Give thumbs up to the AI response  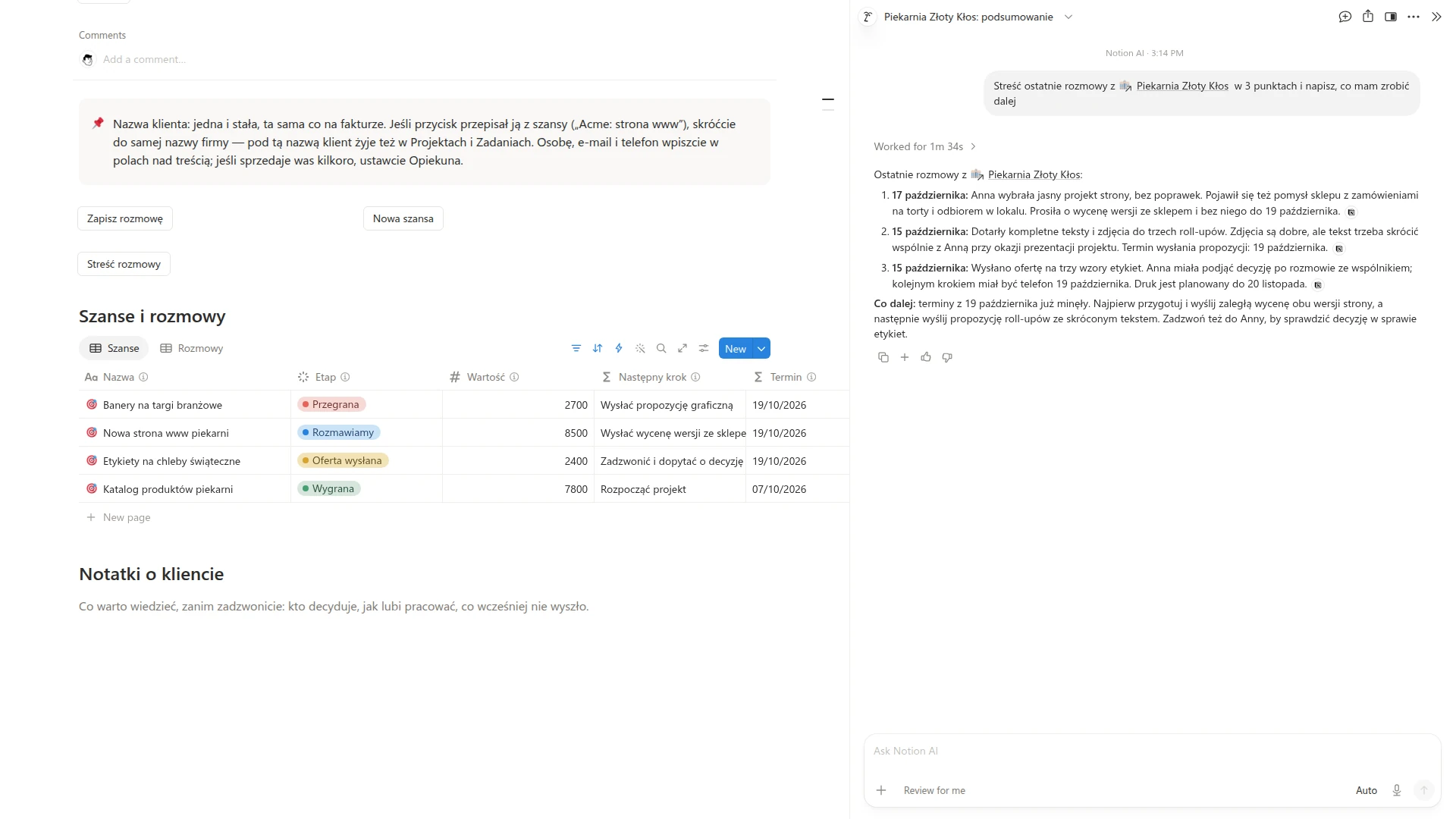click(x=925, y=357)
